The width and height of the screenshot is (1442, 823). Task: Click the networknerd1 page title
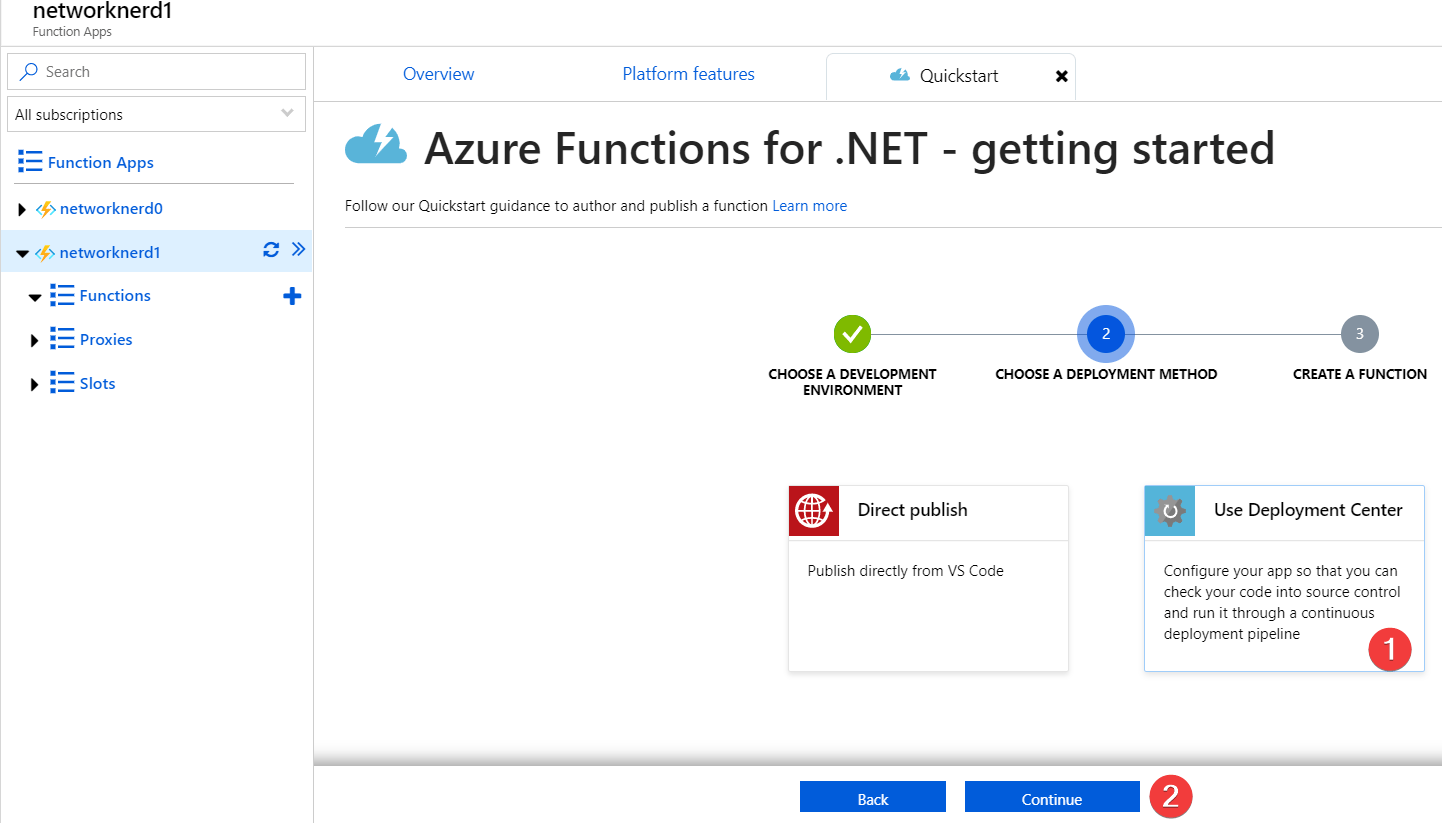[102, 11]
